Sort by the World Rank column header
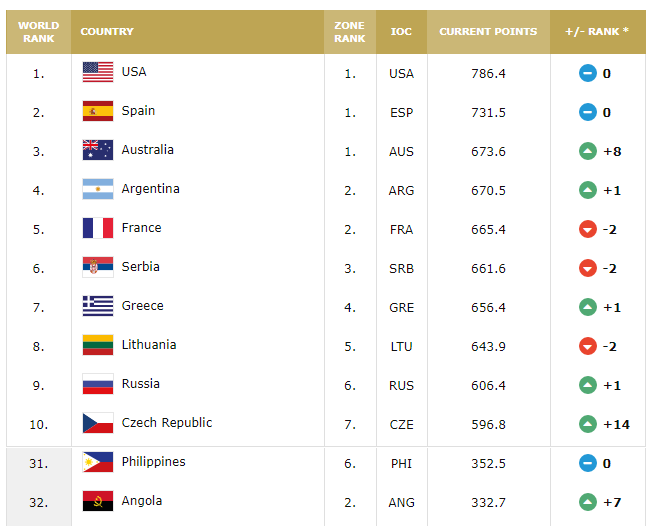Image resolution: width=653 pixels, height=526 pixels. click(x=39, y=32)
